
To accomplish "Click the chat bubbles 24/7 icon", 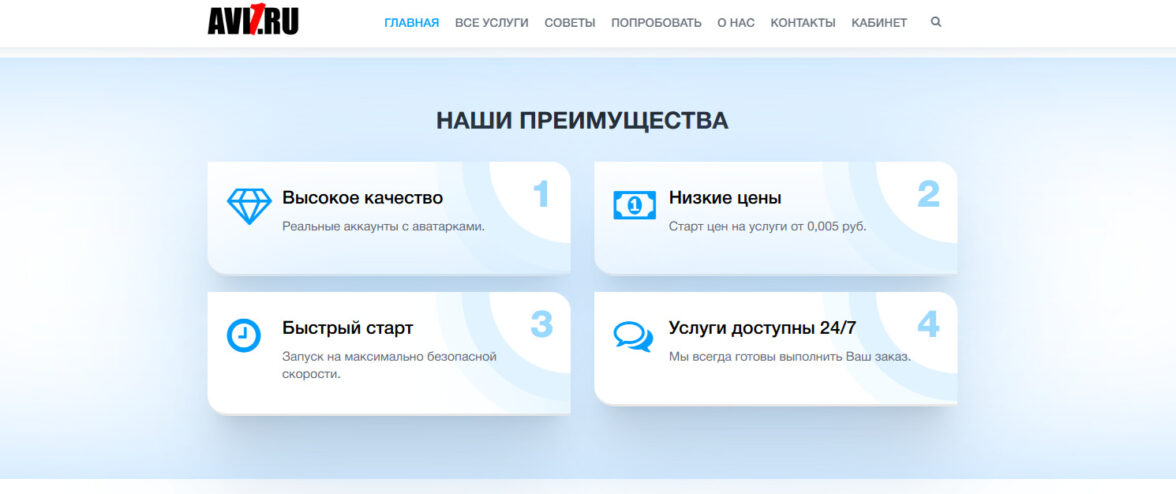I will (x=633, y=337).
